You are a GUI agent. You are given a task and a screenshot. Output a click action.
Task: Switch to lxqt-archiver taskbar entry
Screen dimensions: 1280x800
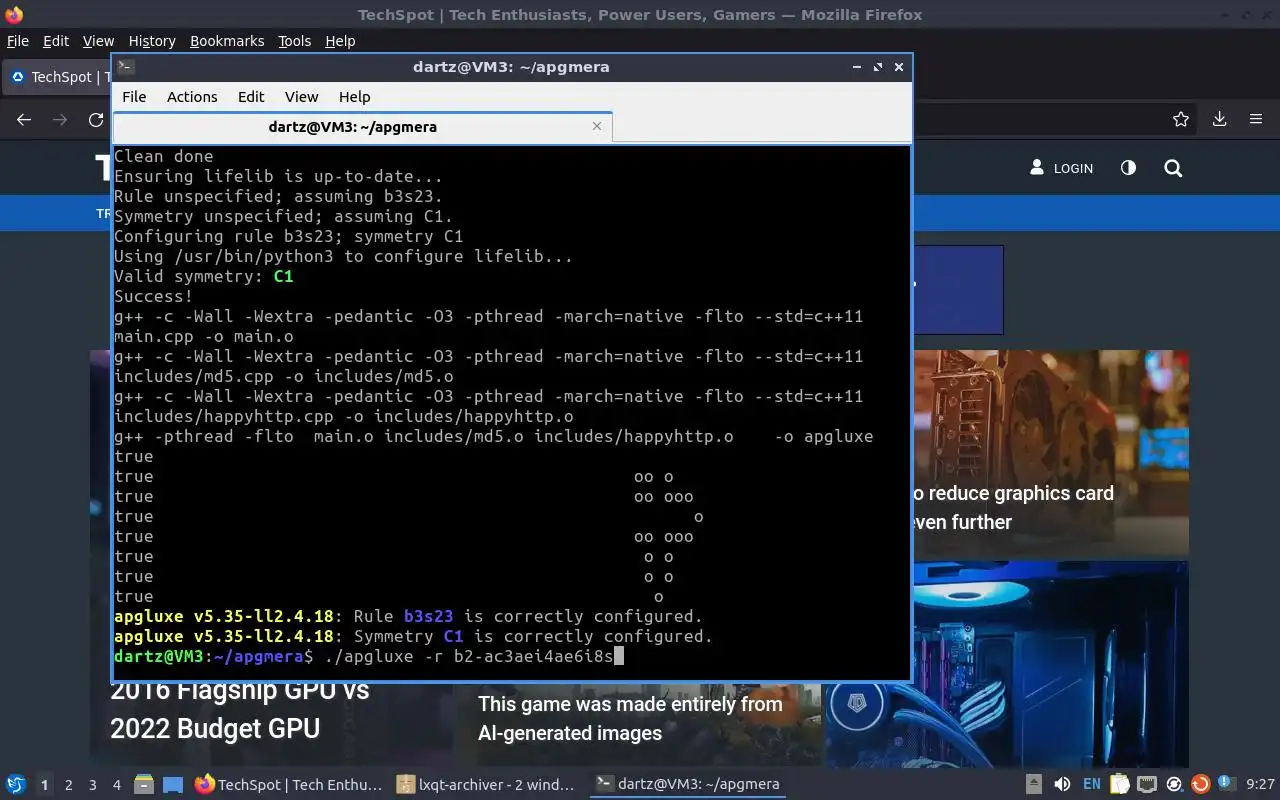(x=486, y=784)
